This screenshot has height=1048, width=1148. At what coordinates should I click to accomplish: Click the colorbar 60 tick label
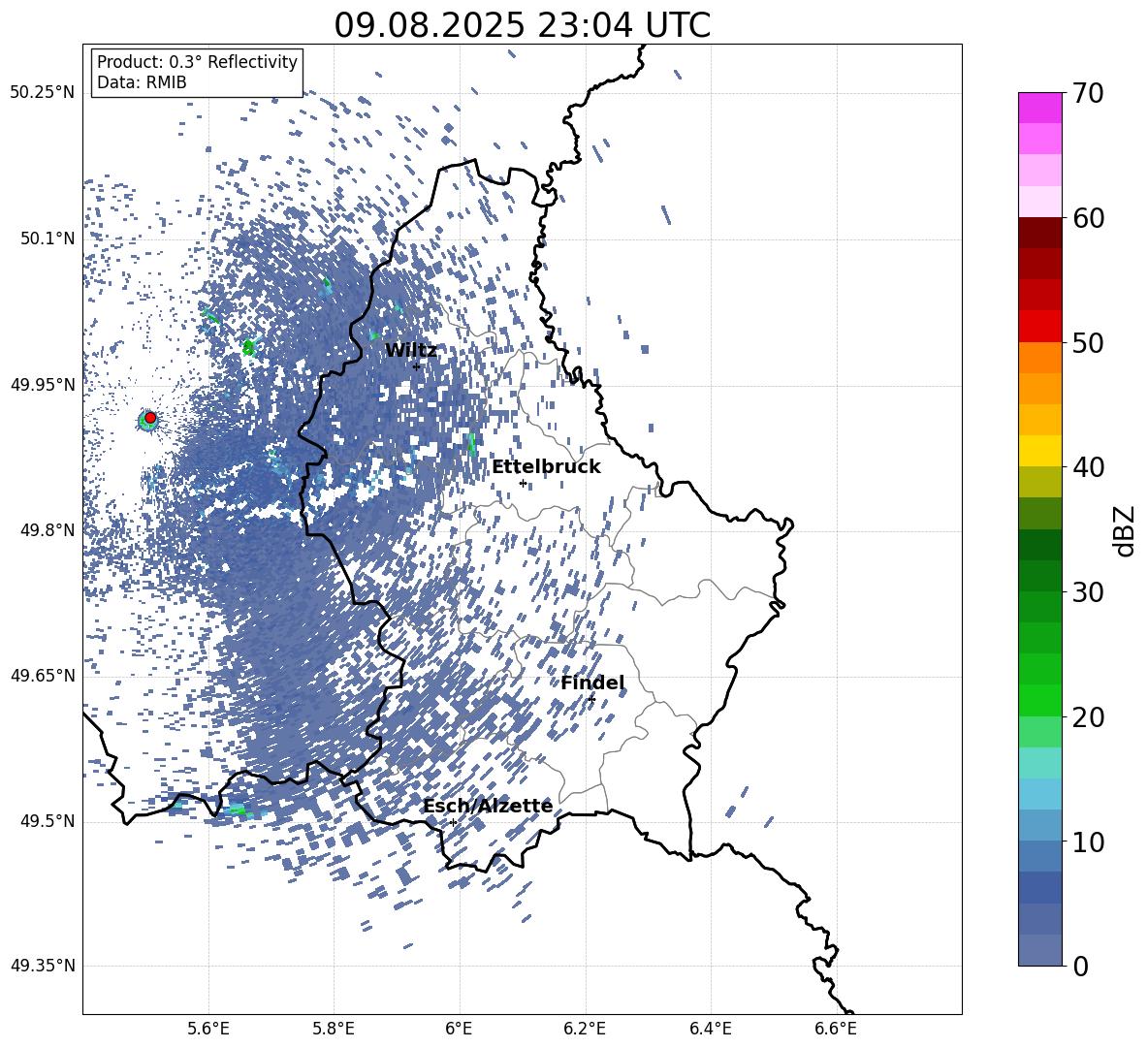point(1088,218)
